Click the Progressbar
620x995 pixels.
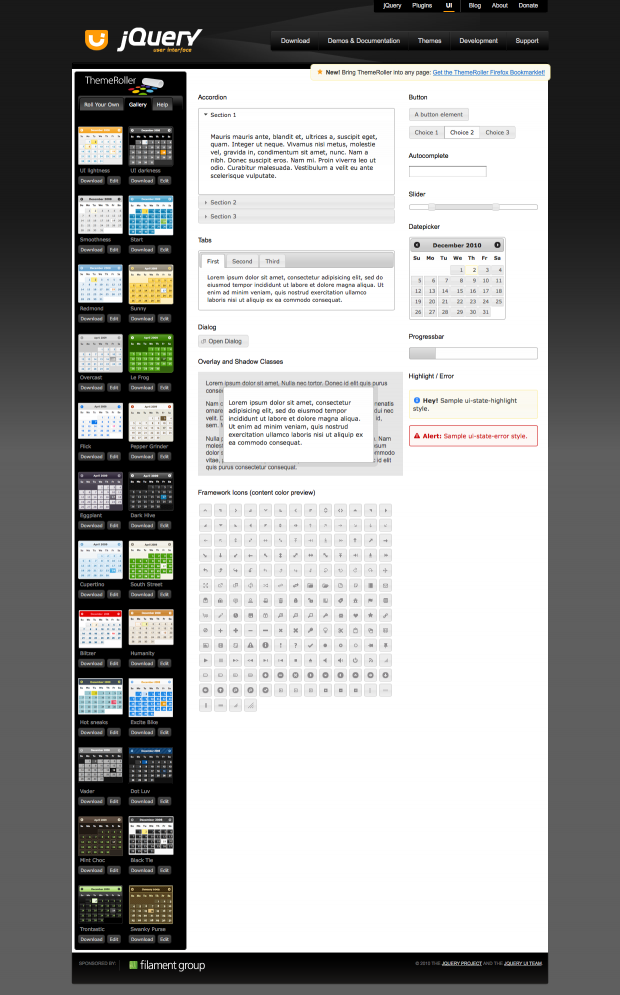pos(473,353)
